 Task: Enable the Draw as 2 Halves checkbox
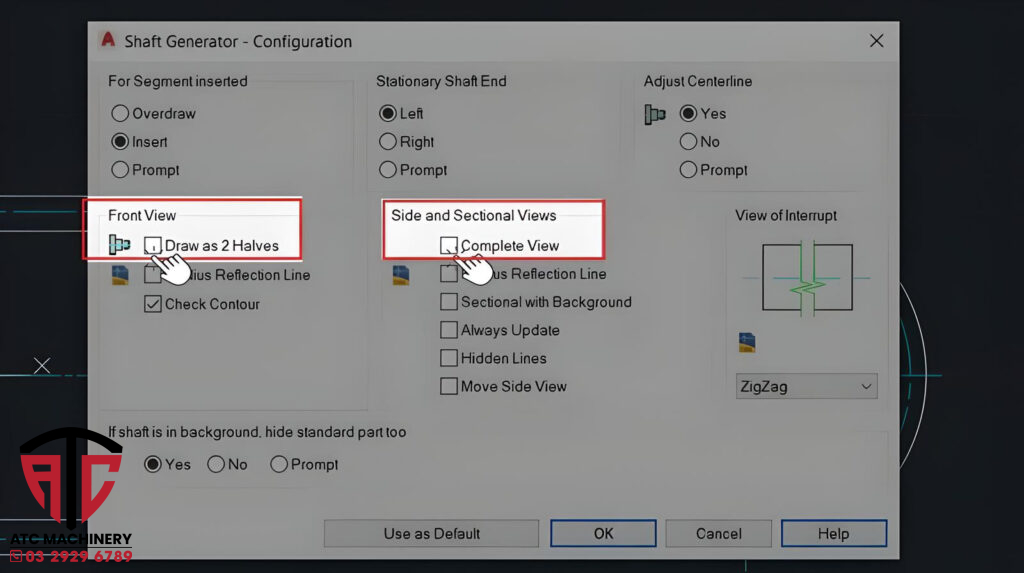153,245
